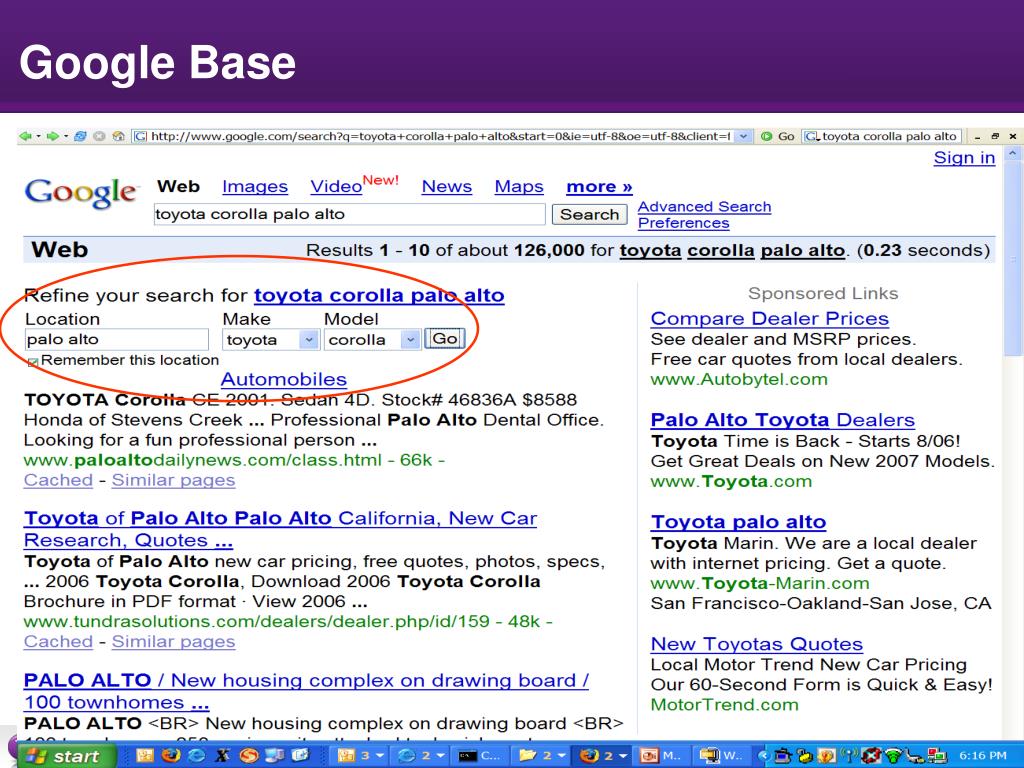Click Similar pages under paloaltodailynews result
The width and height of the screenshot is (1024, 768).
pyautogui.click(x=173, y=480)
